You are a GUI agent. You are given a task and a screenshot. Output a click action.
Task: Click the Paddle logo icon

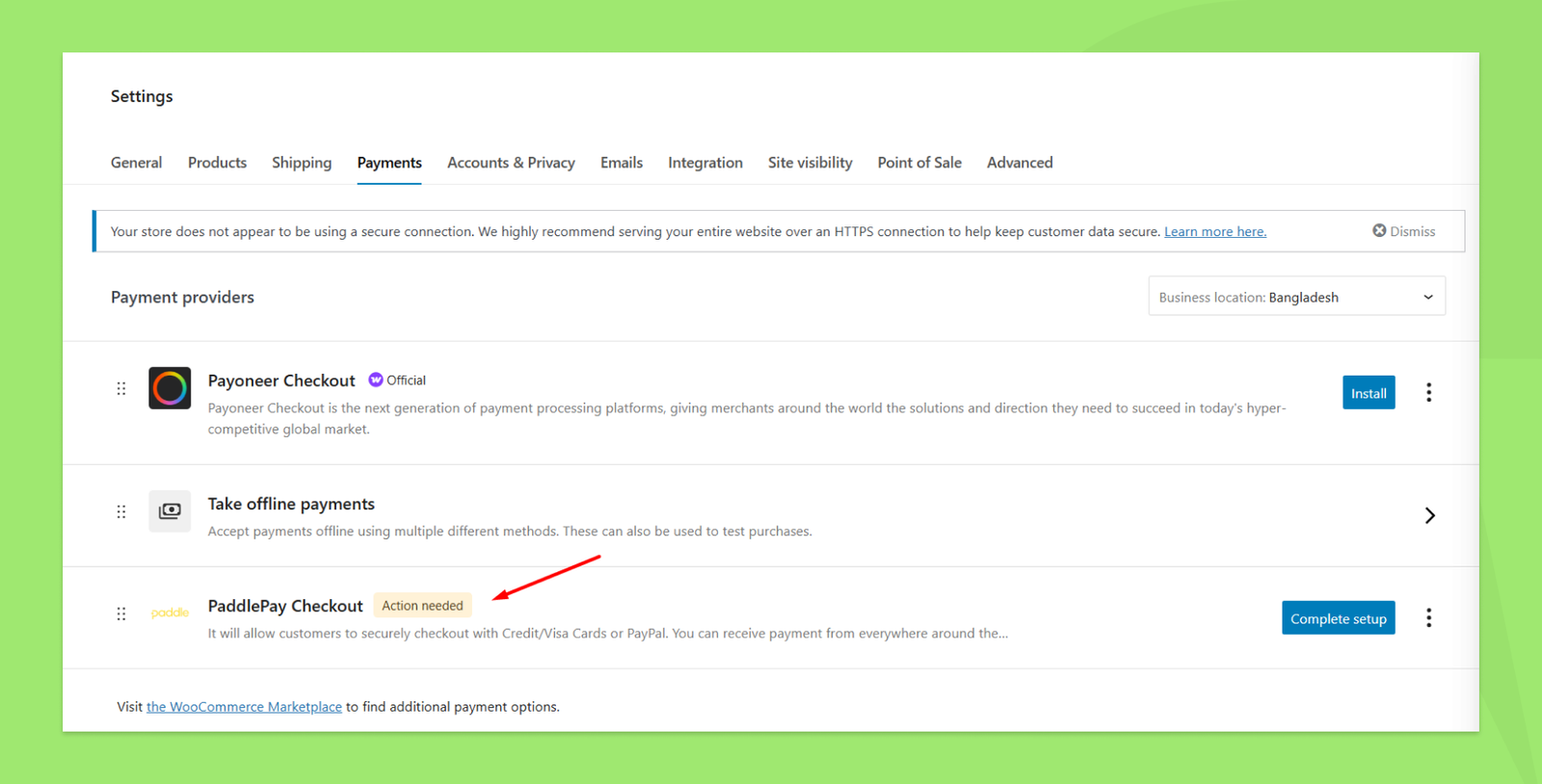(x=170, y=613)
